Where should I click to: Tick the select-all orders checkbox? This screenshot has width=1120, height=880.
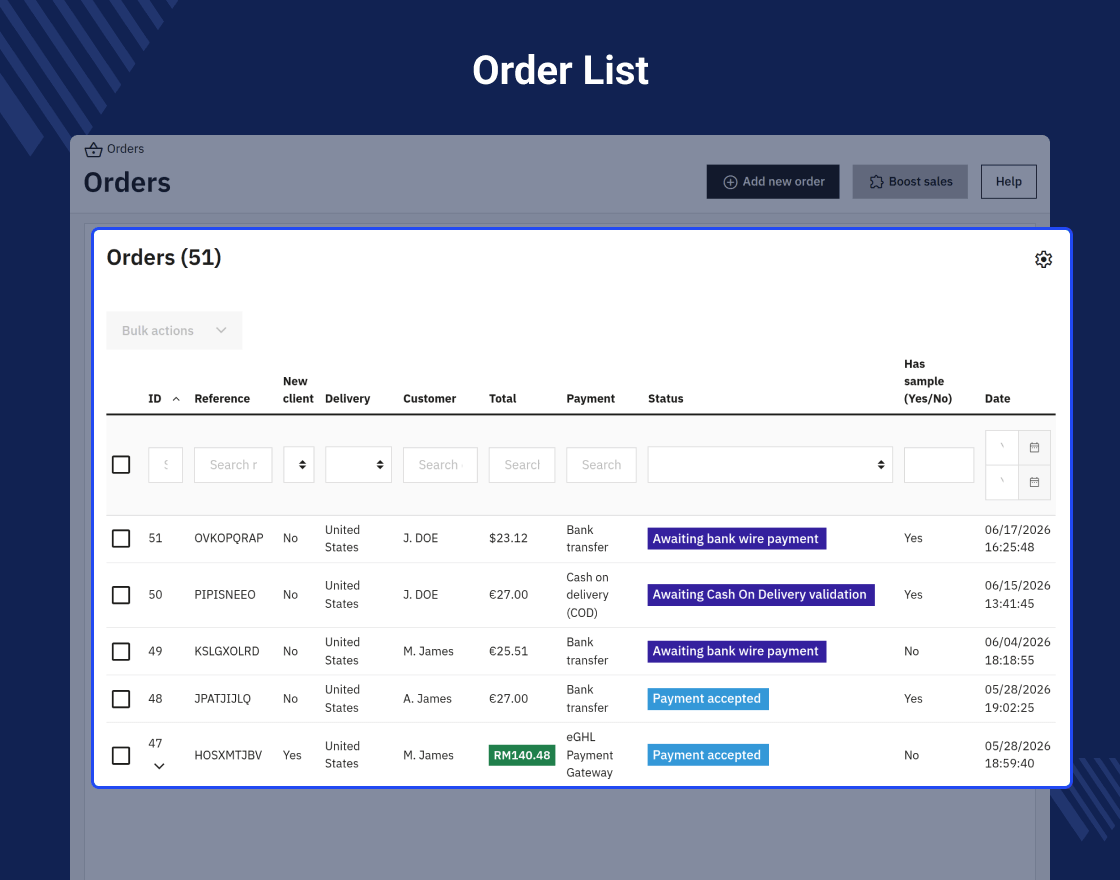point(121,465)
